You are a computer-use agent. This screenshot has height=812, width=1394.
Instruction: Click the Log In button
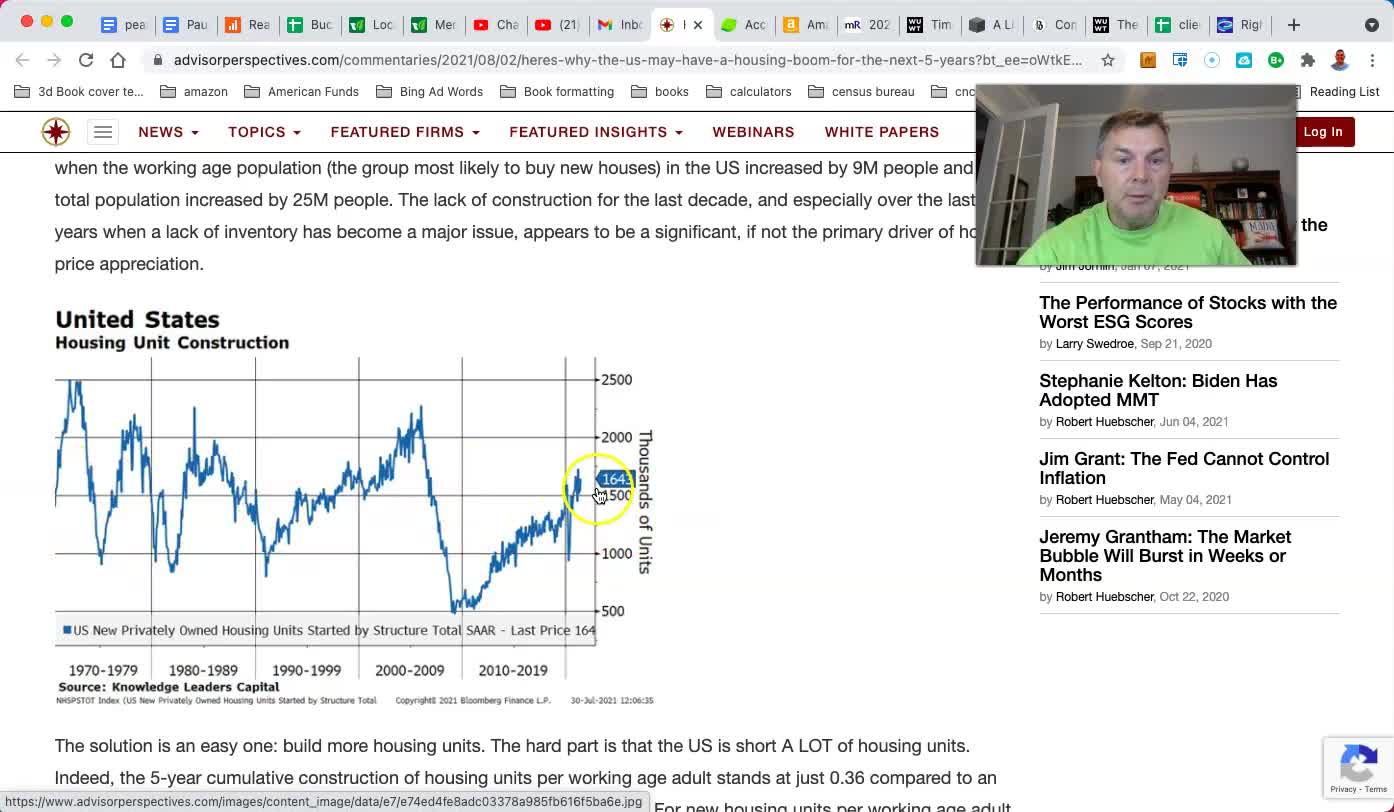tap(1323, 132)
